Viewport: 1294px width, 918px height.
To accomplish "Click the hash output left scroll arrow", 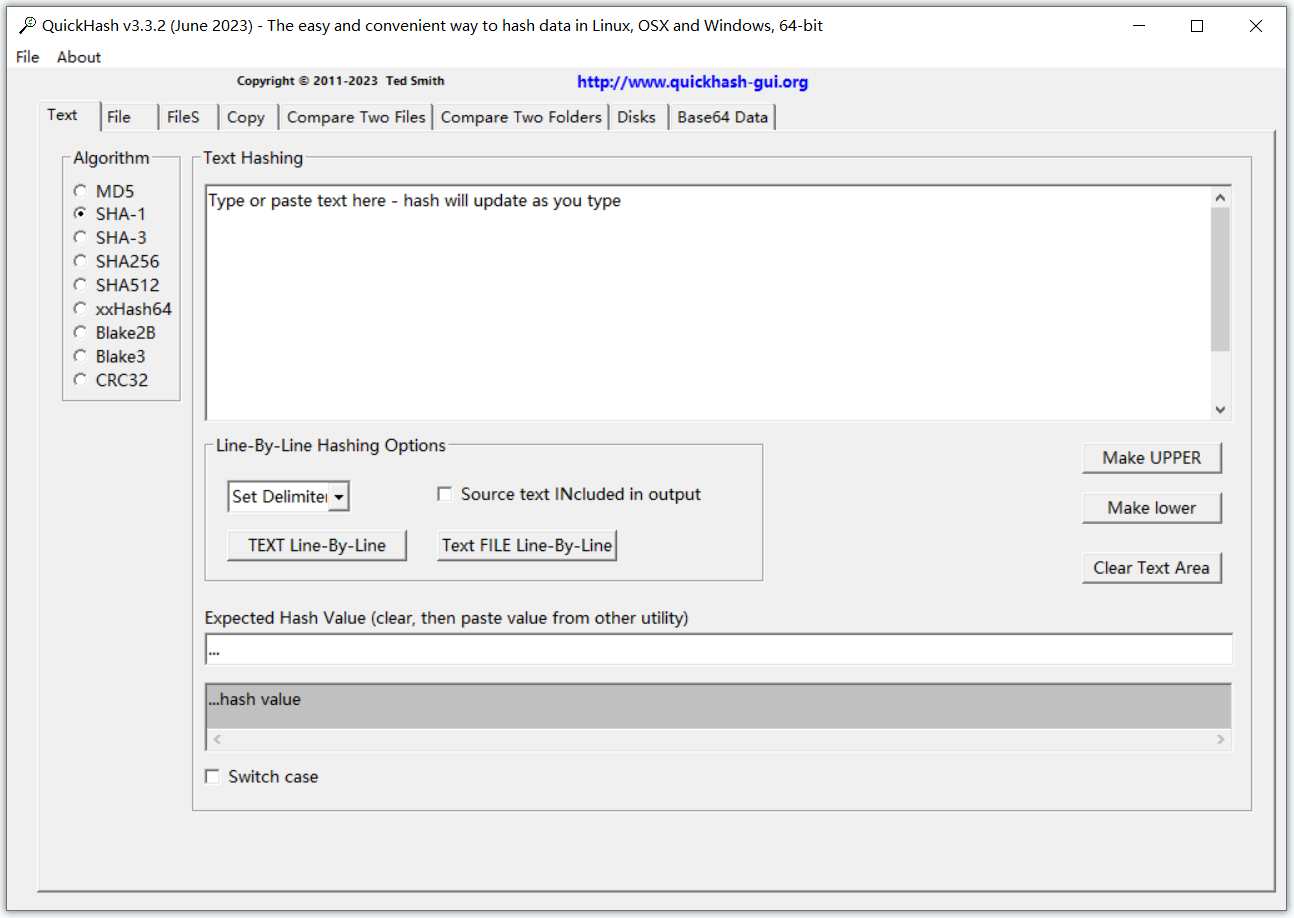I will (217, 740).
